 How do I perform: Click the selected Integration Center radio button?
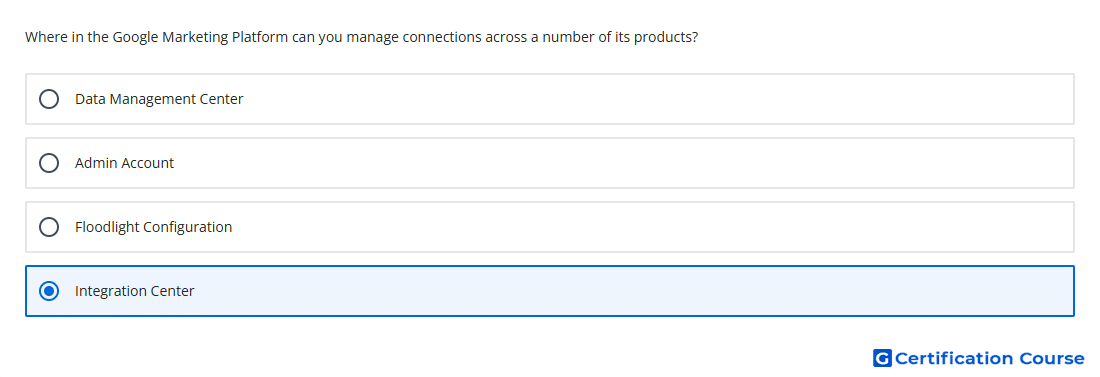(x=49, y=291)
